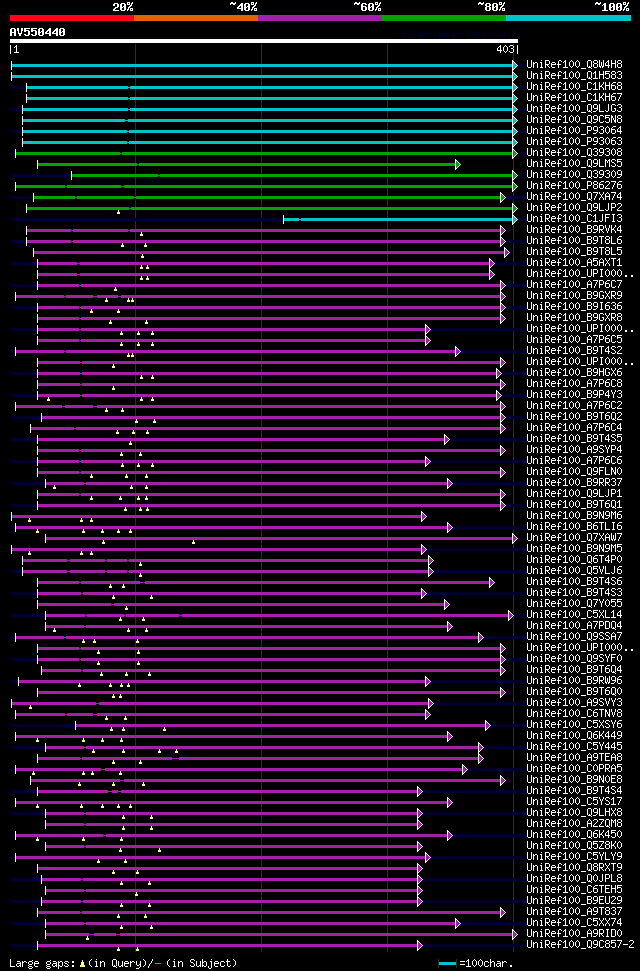Click the arrowhead ending the B9T4S6 alignment
This screenshot has width=640, height=971.
tap(492, 582)
